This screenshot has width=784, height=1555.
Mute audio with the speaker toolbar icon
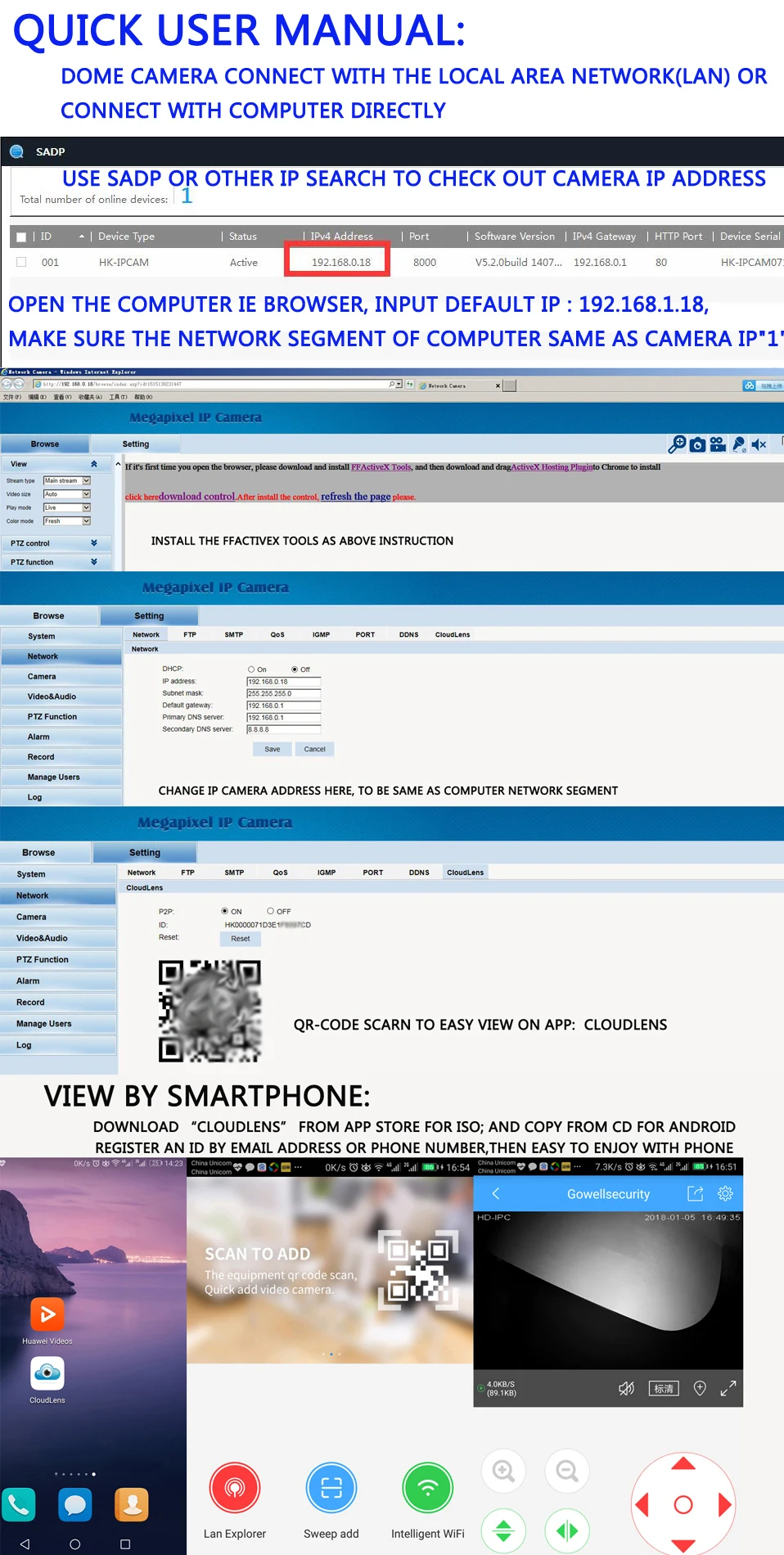point(759,444)
